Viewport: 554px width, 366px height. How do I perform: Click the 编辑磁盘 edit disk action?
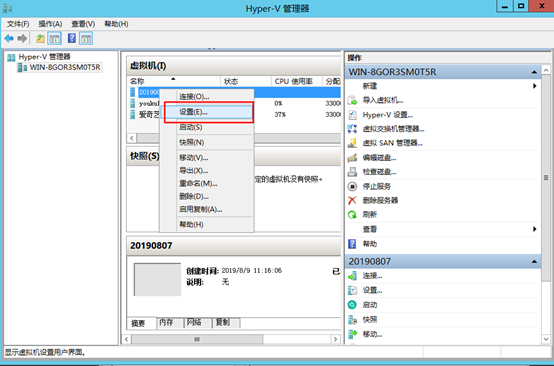click(x=379, y=158)
